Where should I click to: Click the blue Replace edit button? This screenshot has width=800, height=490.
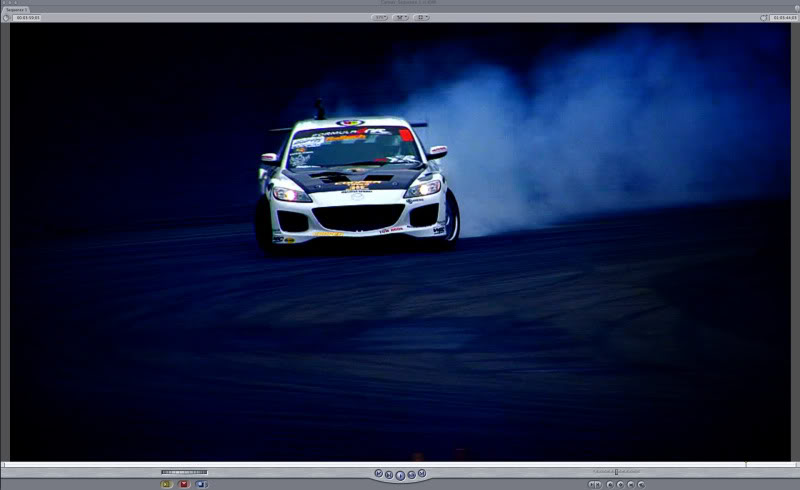(200, 484)
